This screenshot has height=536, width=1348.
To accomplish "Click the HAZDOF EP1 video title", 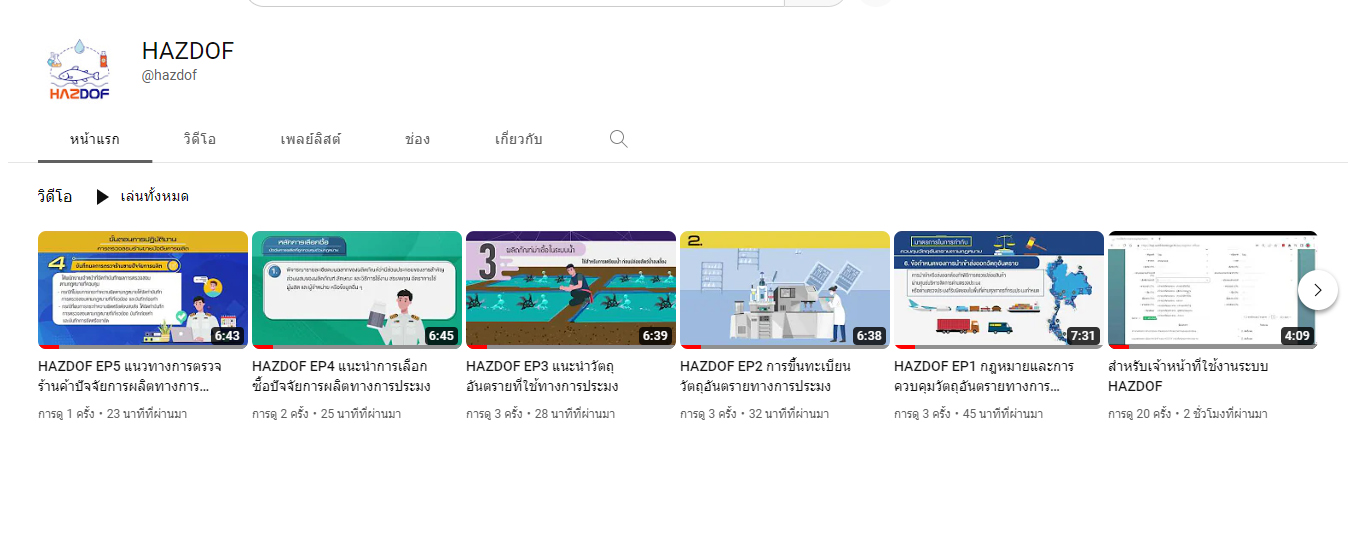I will pos(983,376).
